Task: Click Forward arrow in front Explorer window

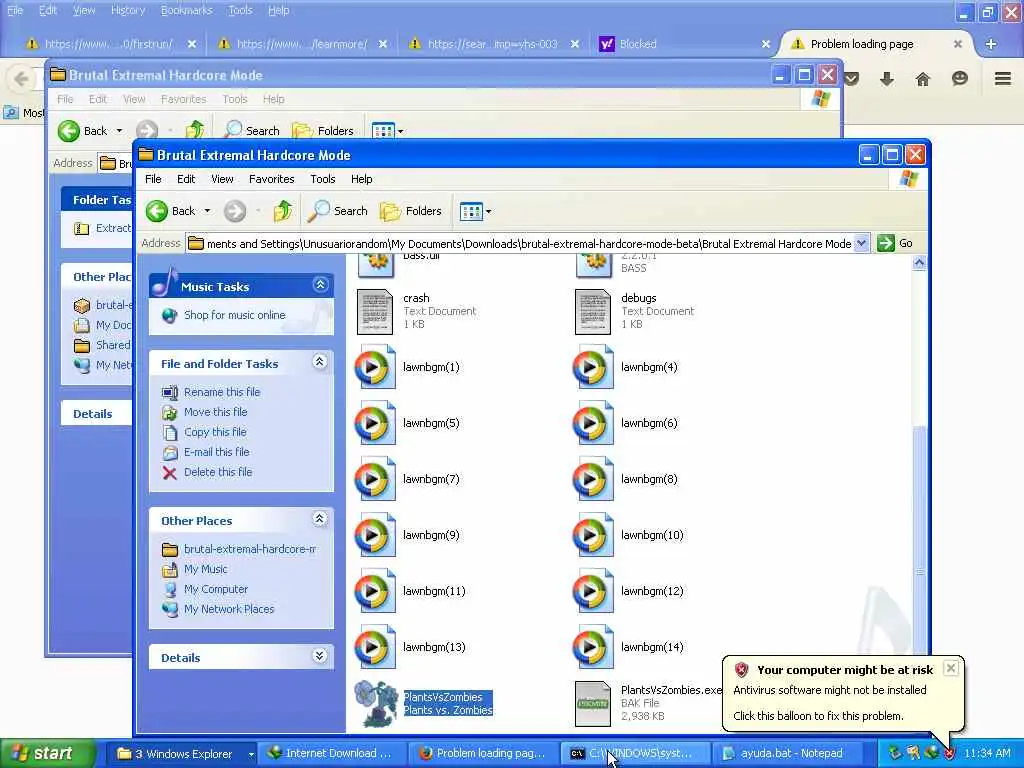Action: pyautogui.click(x=235, y=211)
